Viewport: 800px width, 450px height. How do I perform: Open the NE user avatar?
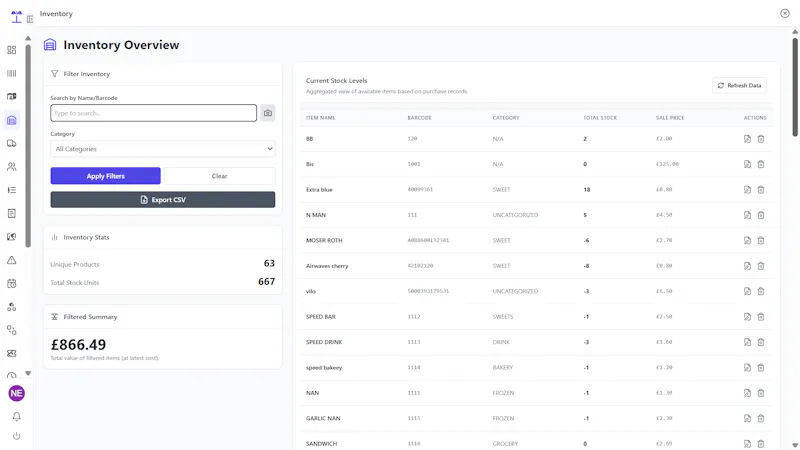coord(16,393)
